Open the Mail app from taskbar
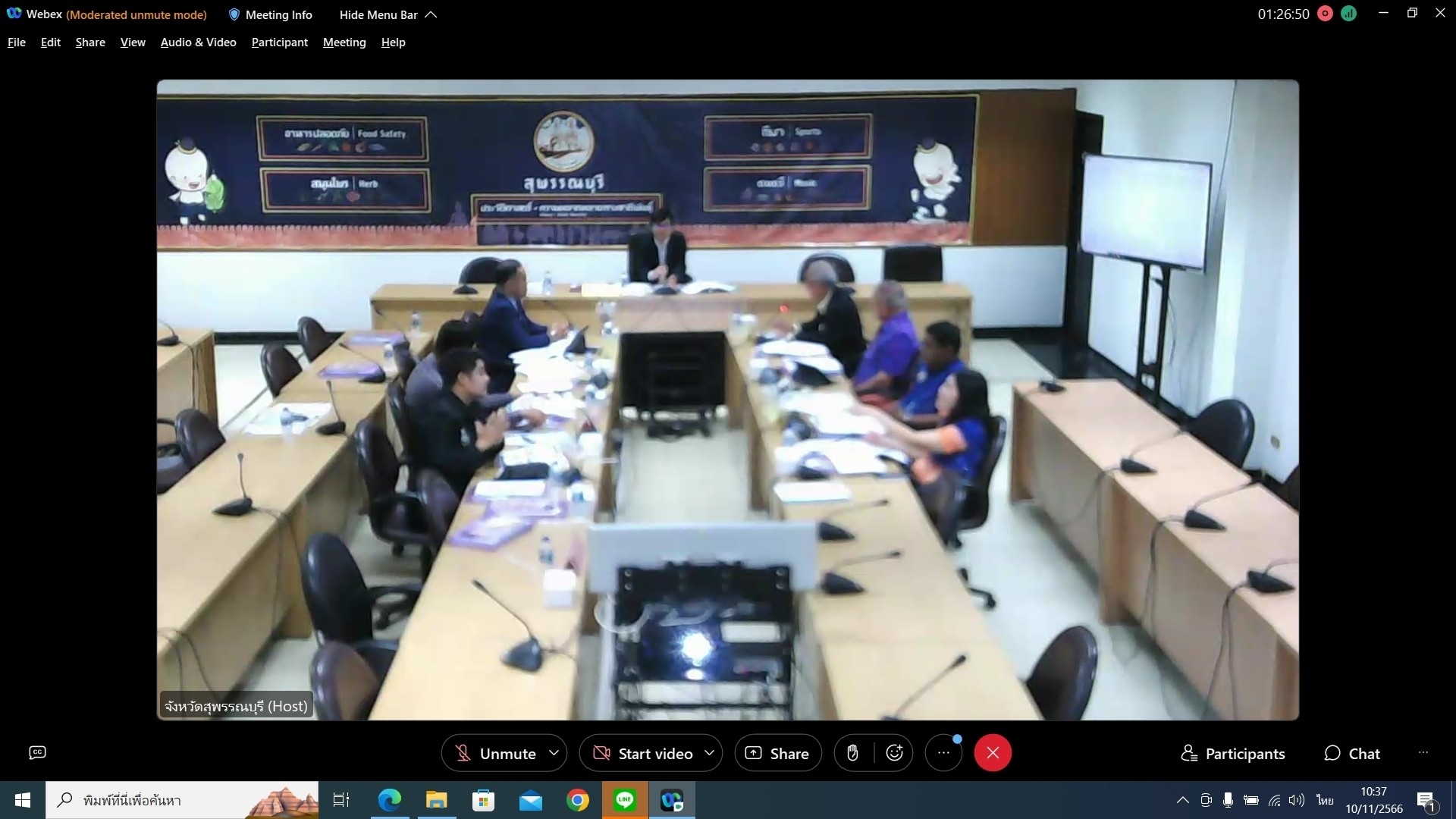The height and width of the screenshot is (819, 1456). tap(531, 800)
